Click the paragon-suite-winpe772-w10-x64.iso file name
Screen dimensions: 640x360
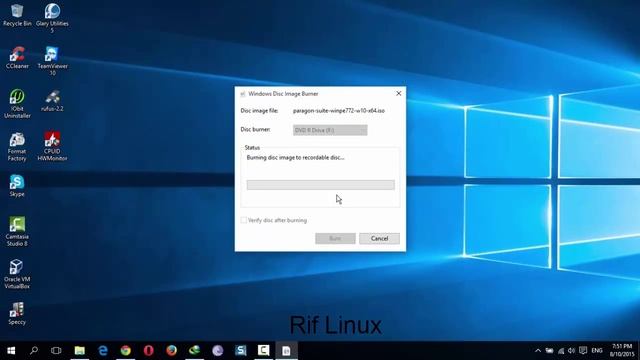point(339,111)
